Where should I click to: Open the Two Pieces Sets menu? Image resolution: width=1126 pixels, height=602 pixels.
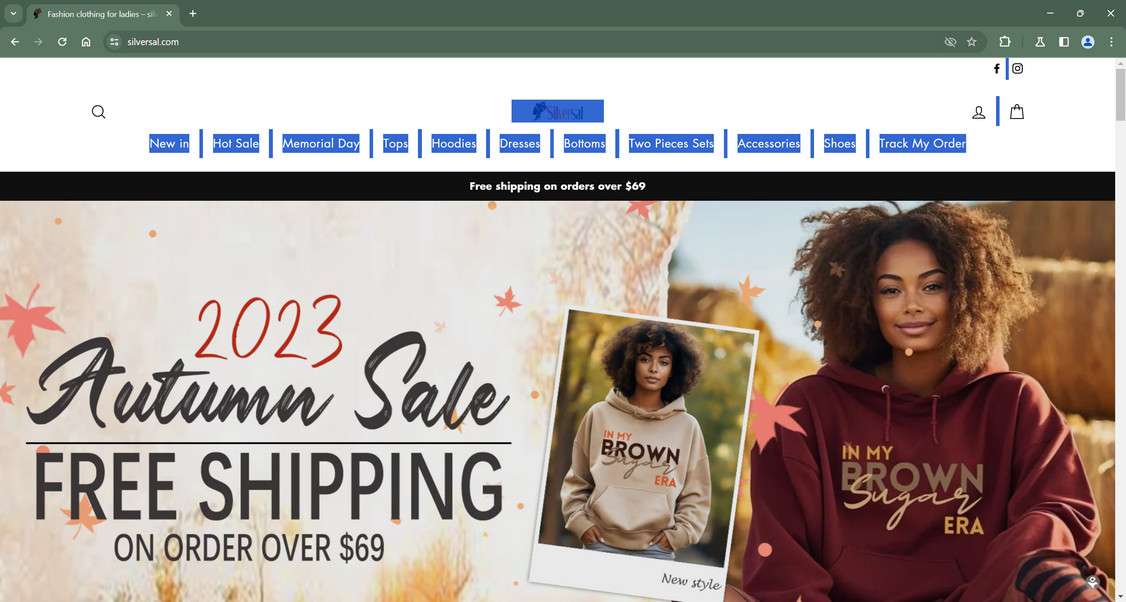(x=671, y=143)
